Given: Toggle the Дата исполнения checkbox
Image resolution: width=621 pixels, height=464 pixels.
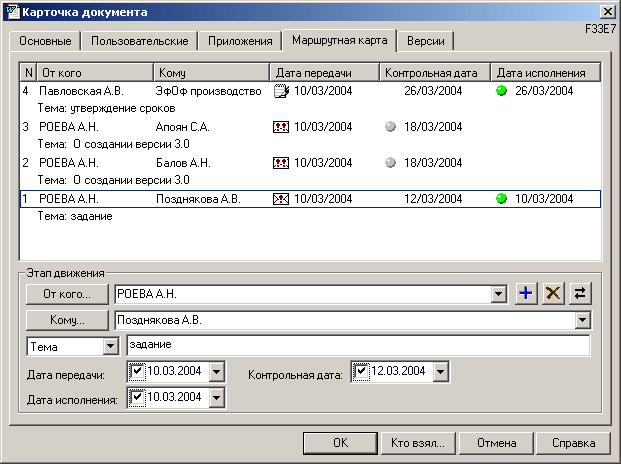Looking at the screenshot, I should pyautogui.click(x=137, y=398).
